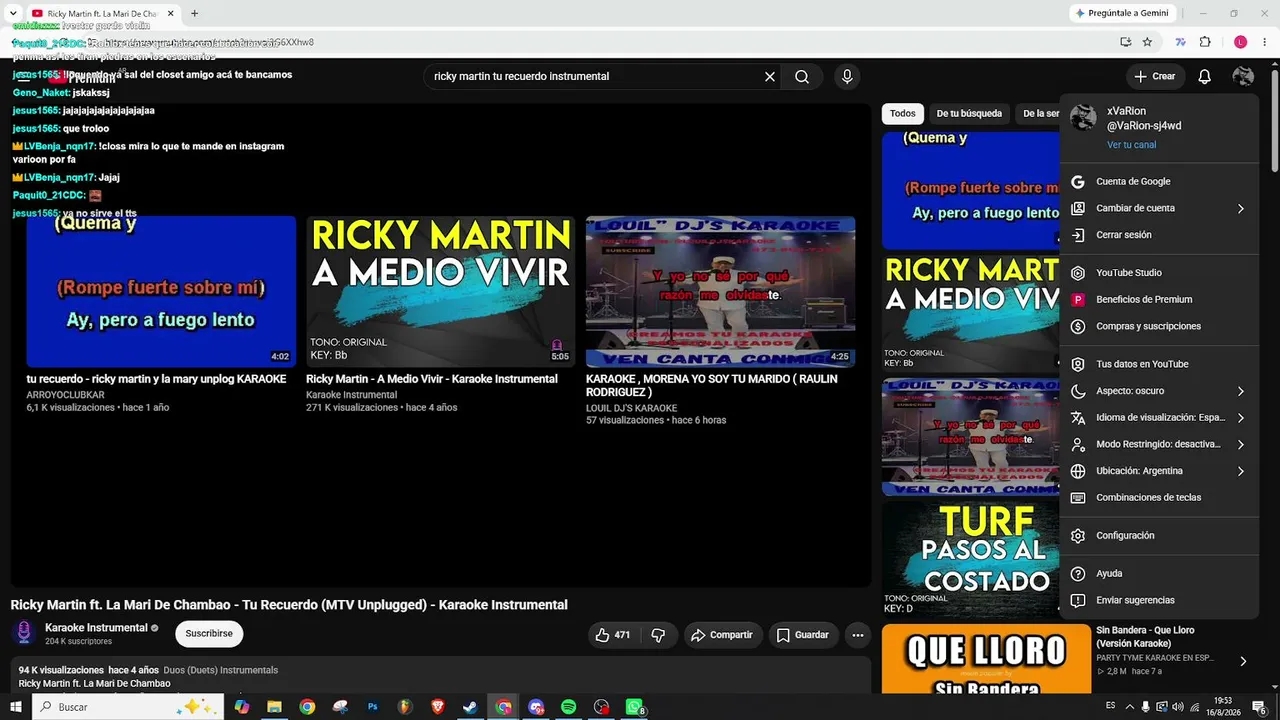Share the video via Compartir
Image resolution: width=1280 pixels, height=720 pixels.
point(722,635)
